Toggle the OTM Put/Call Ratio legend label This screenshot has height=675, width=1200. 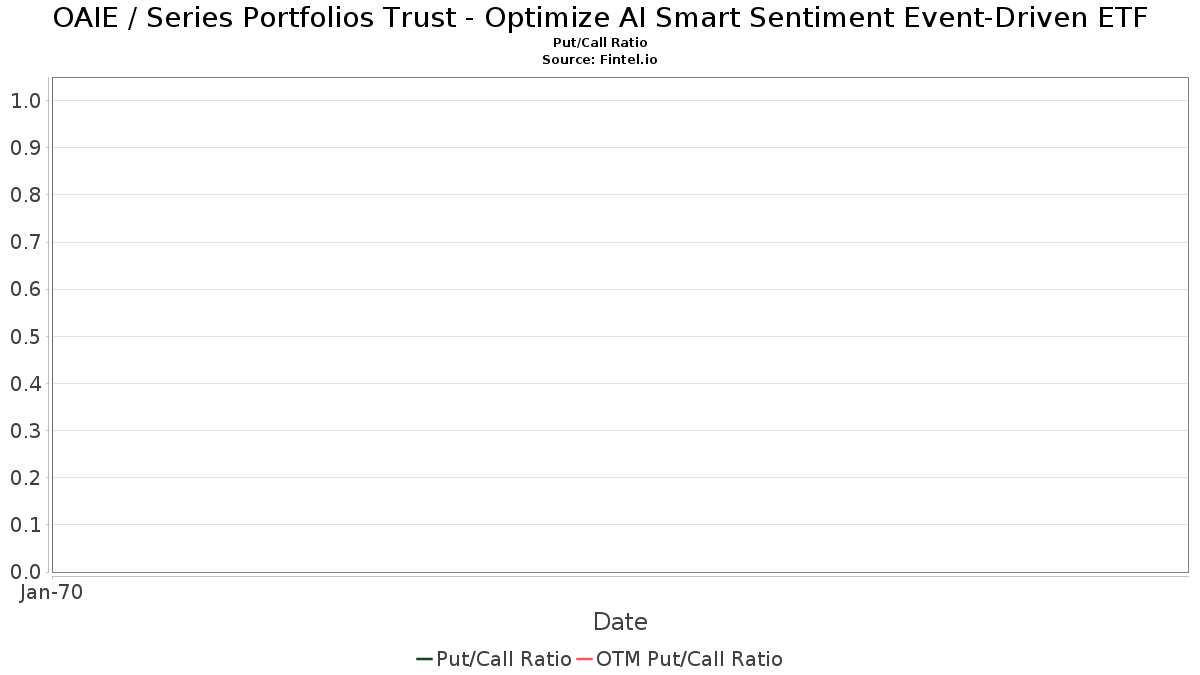[x=689, y=659]
